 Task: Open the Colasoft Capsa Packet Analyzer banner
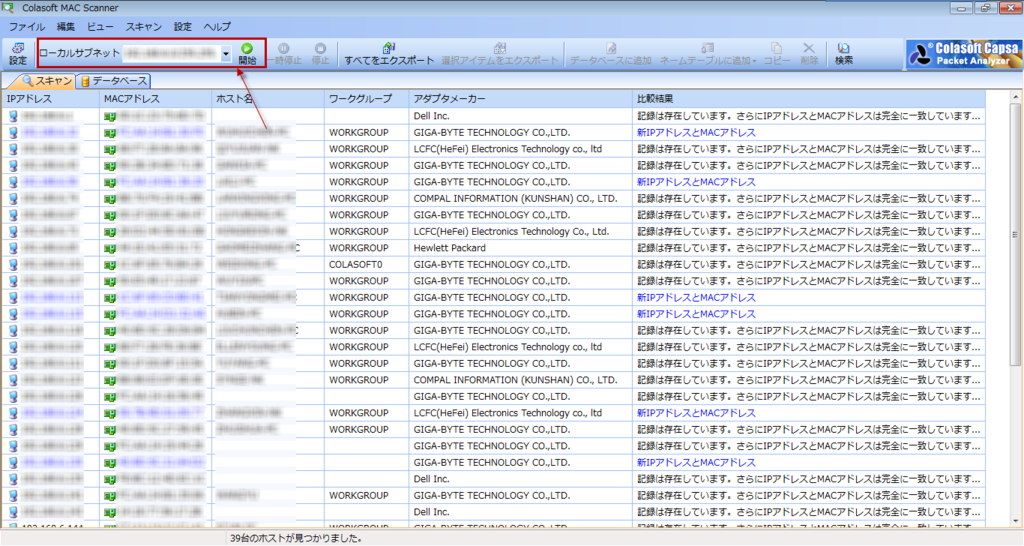coord(963,54)
